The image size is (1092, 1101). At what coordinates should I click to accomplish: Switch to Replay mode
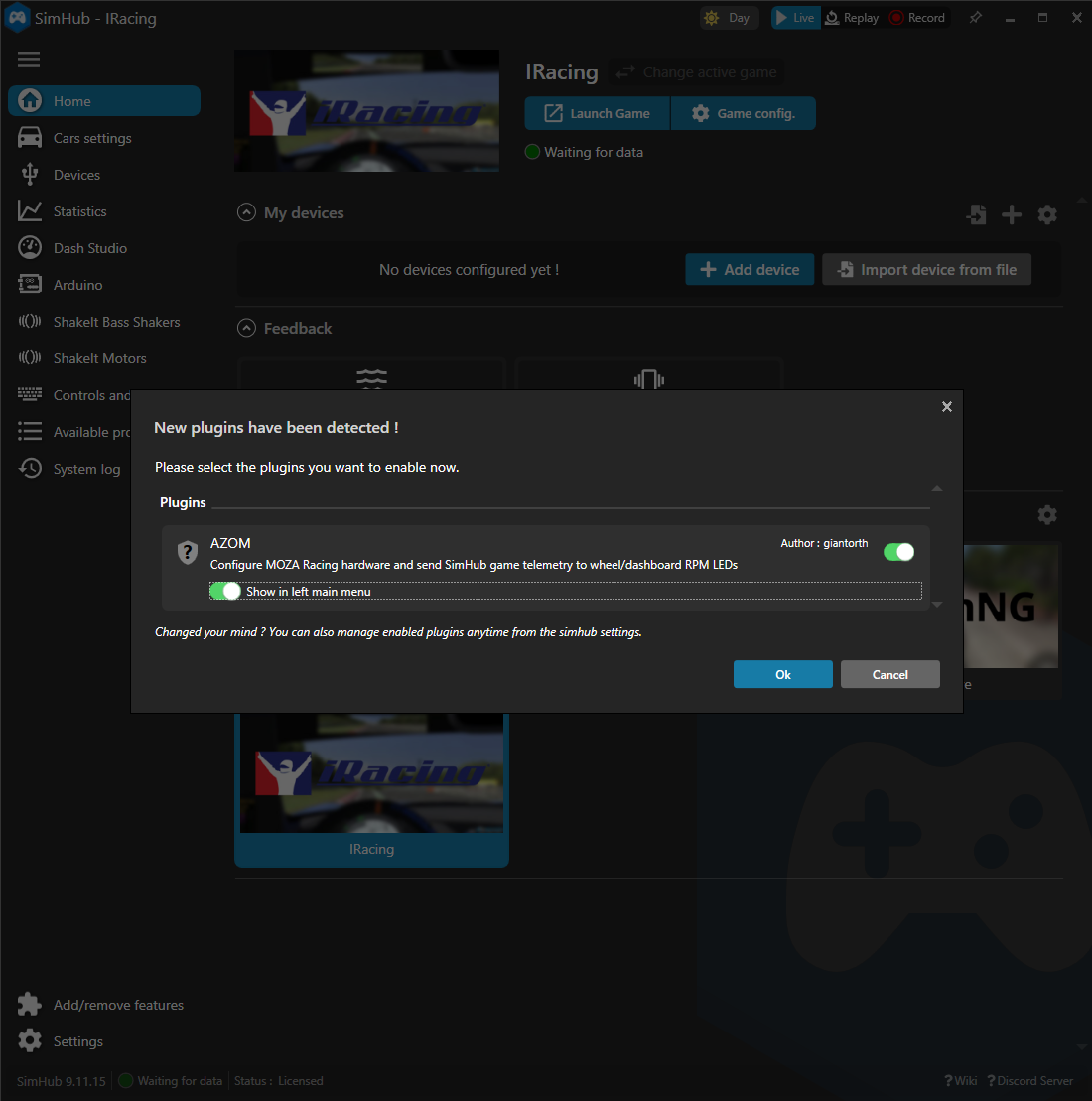[852, 18]
